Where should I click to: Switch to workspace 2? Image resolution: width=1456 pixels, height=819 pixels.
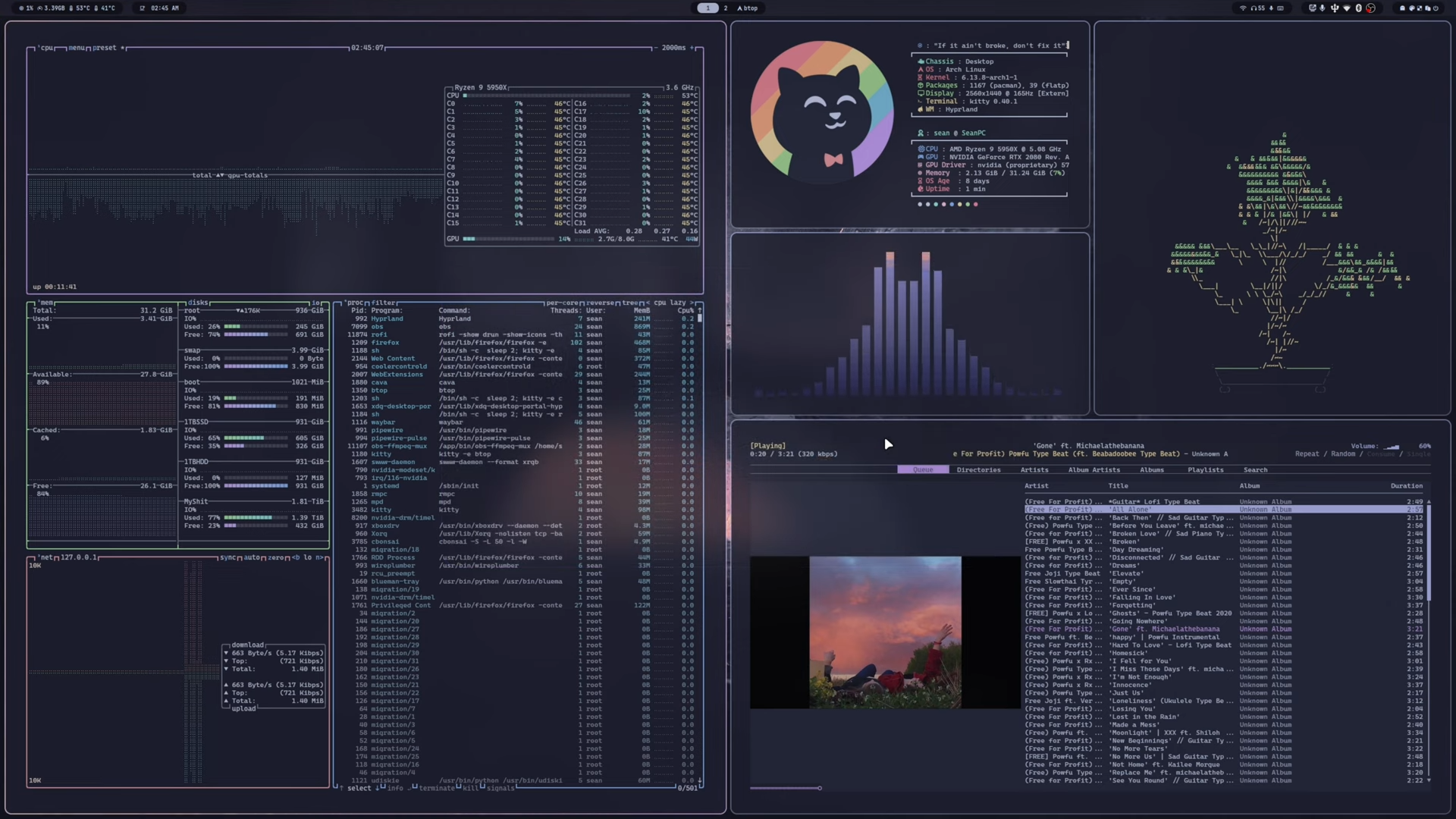coord(726,8)
